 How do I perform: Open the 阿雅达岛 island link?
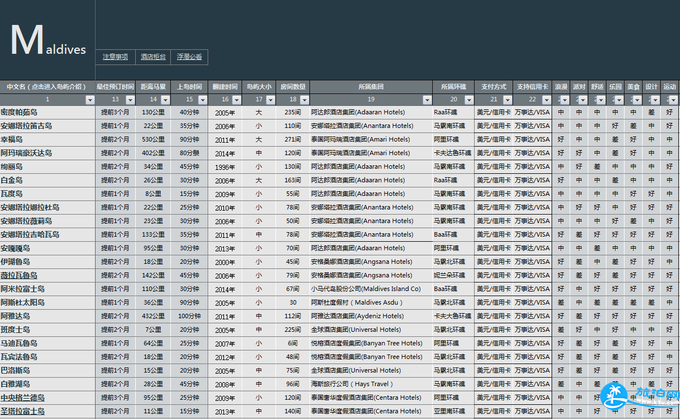(x=15, y=316)
